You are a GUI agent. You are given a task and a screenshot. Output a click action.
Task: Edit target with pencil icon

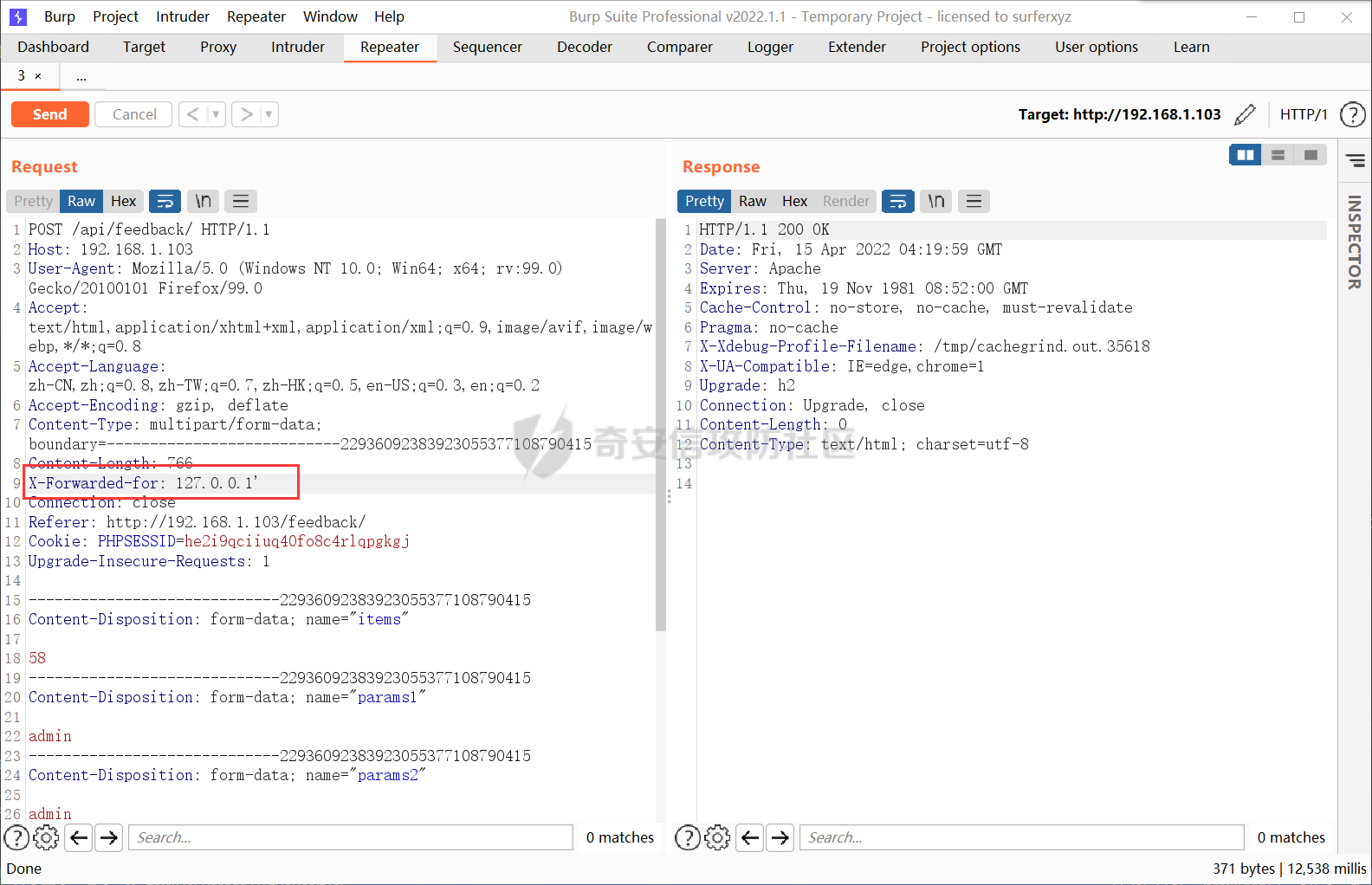click(x=1245, y=114)
